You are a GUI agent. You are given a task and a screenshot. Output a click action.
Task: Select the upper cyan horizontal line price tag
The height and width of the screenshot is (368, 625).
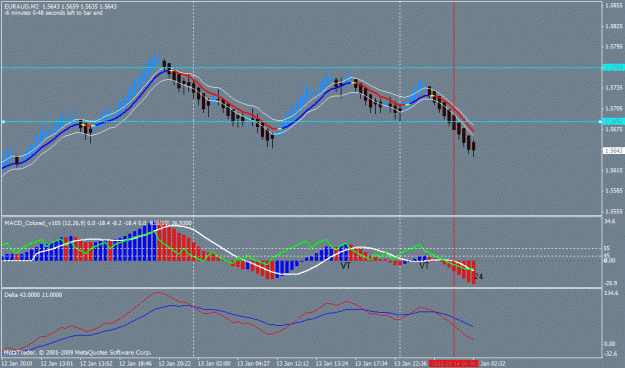pos(614,68)
